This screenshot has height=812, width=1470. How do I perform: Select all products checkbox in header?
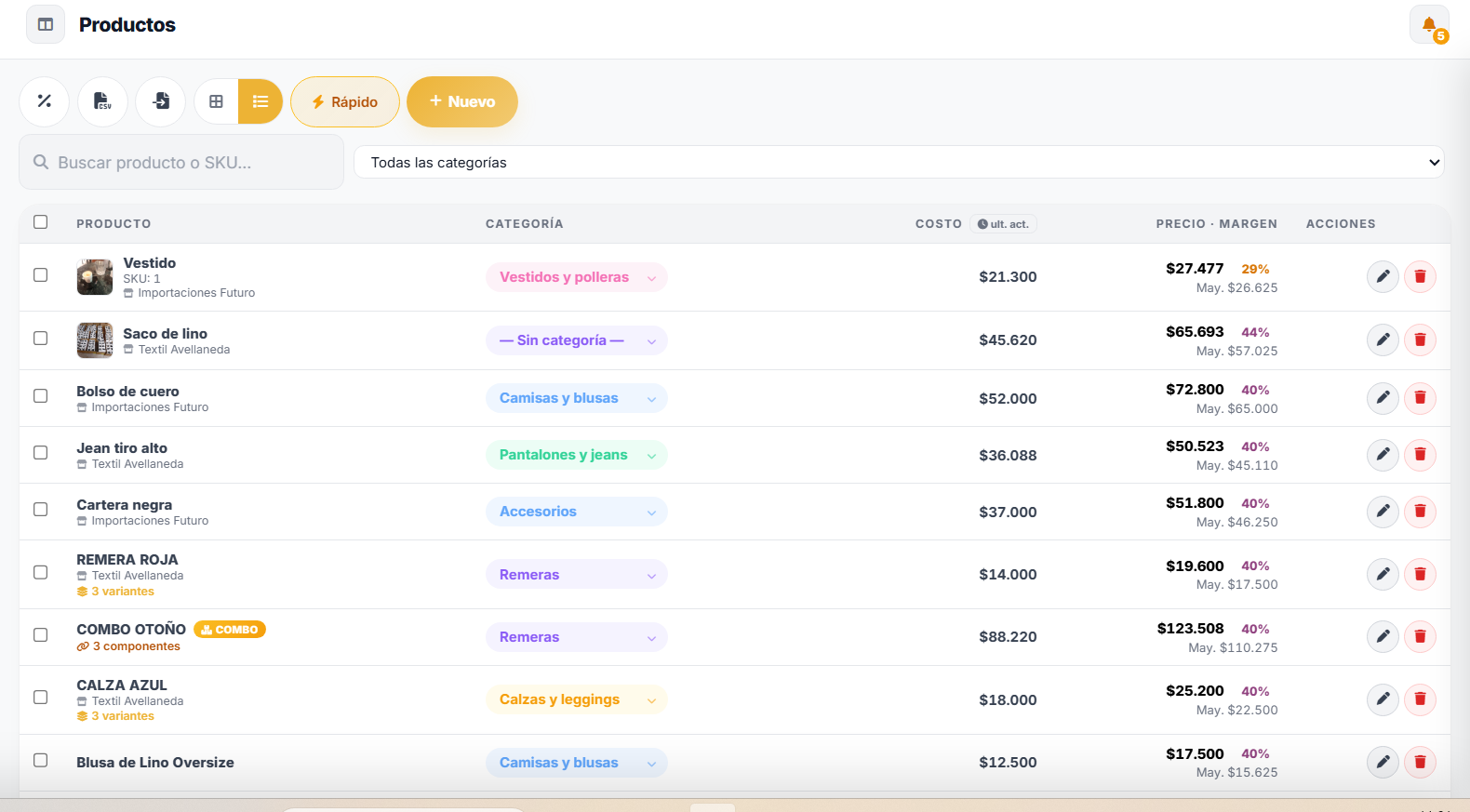pos(41,221)
